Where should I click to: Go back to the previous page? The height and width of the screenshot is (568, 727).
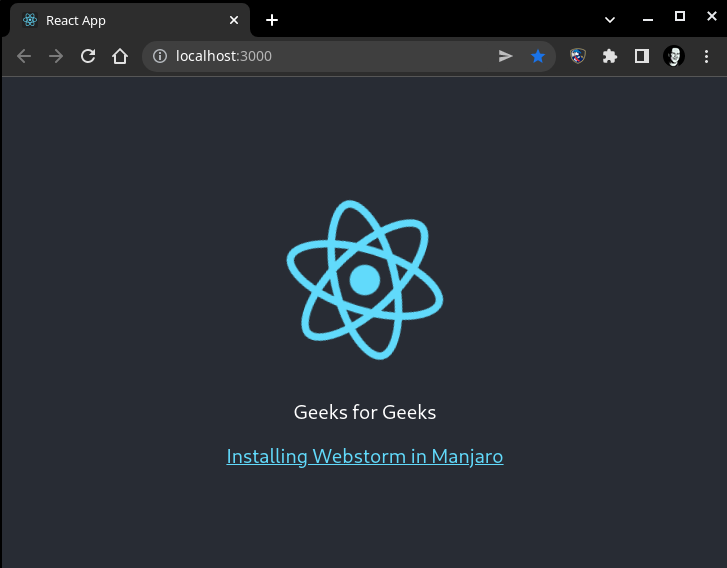24,57
